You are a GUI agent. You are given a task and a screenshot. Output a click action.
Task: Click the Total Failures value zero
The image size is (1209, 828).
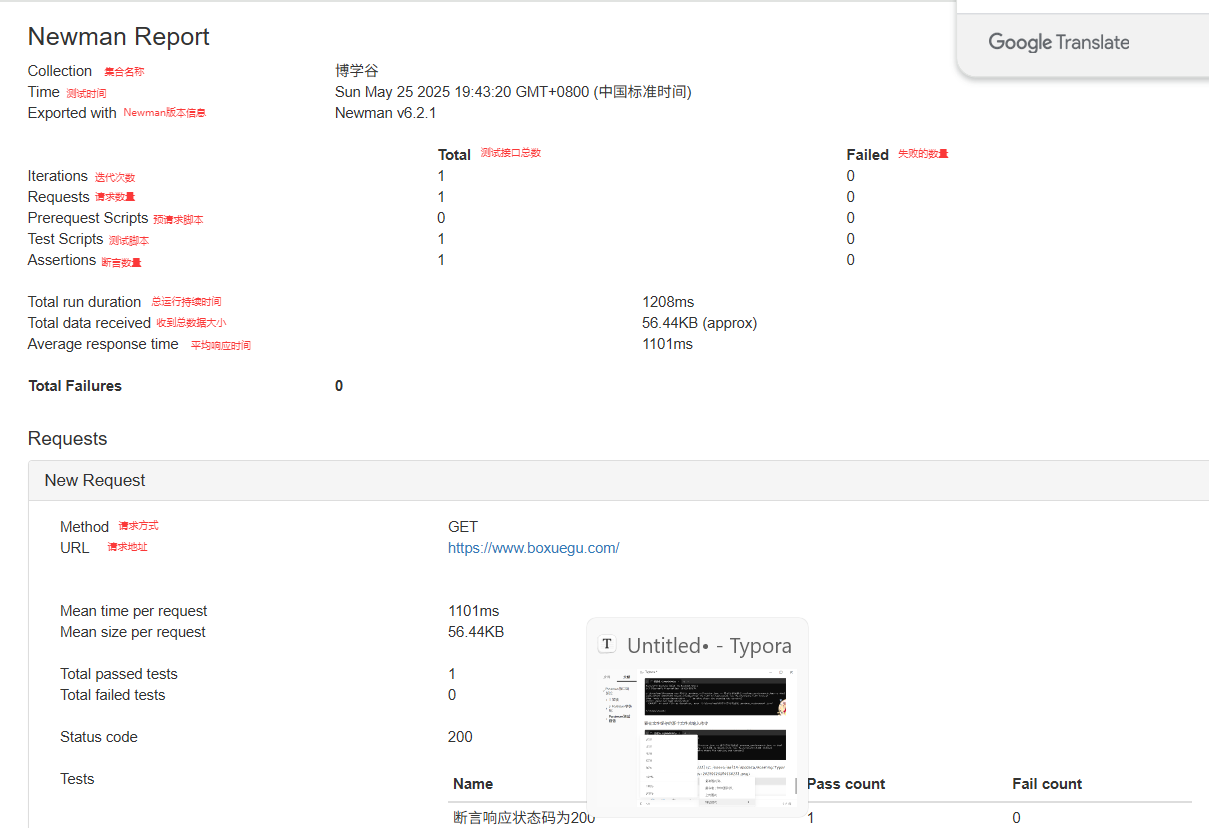pos(338,385)
